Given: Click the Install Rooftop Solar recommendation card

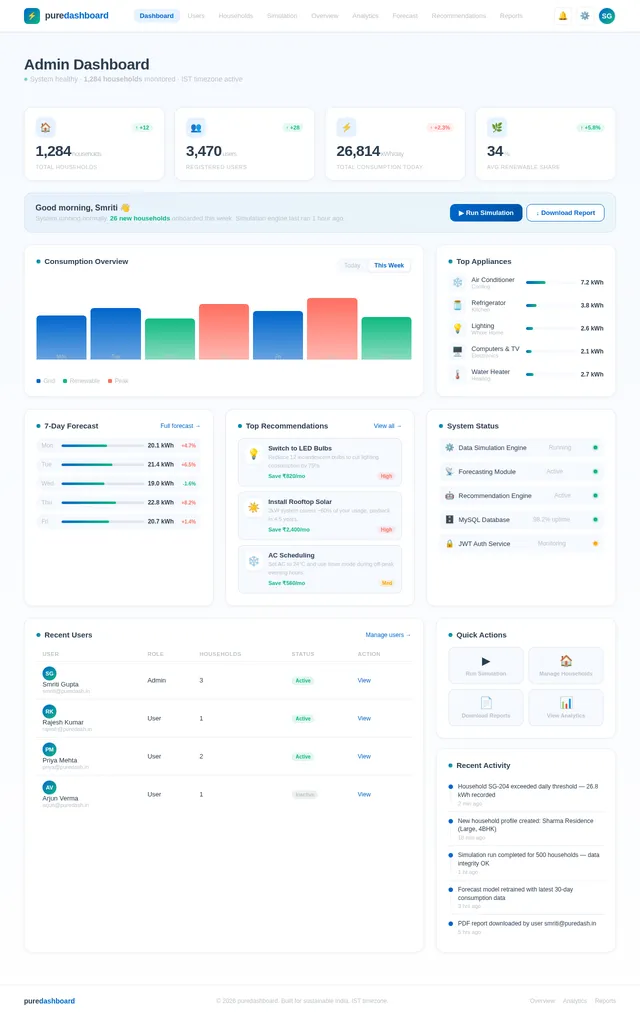Looking at the screenshot, I should point(320,516).
